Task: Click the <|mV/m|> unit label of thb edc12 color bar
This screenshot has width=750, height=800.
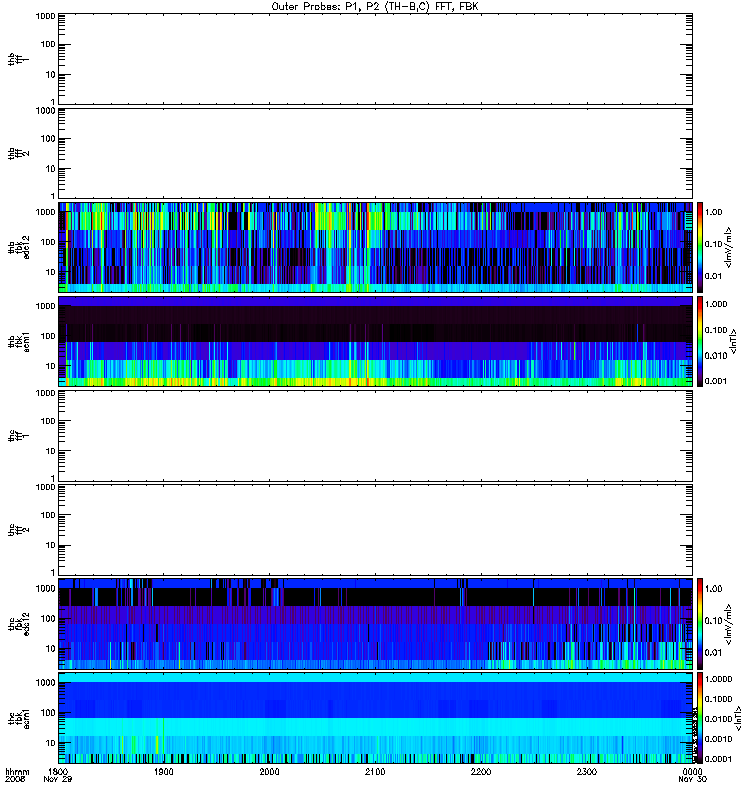Action: point(729,247)
